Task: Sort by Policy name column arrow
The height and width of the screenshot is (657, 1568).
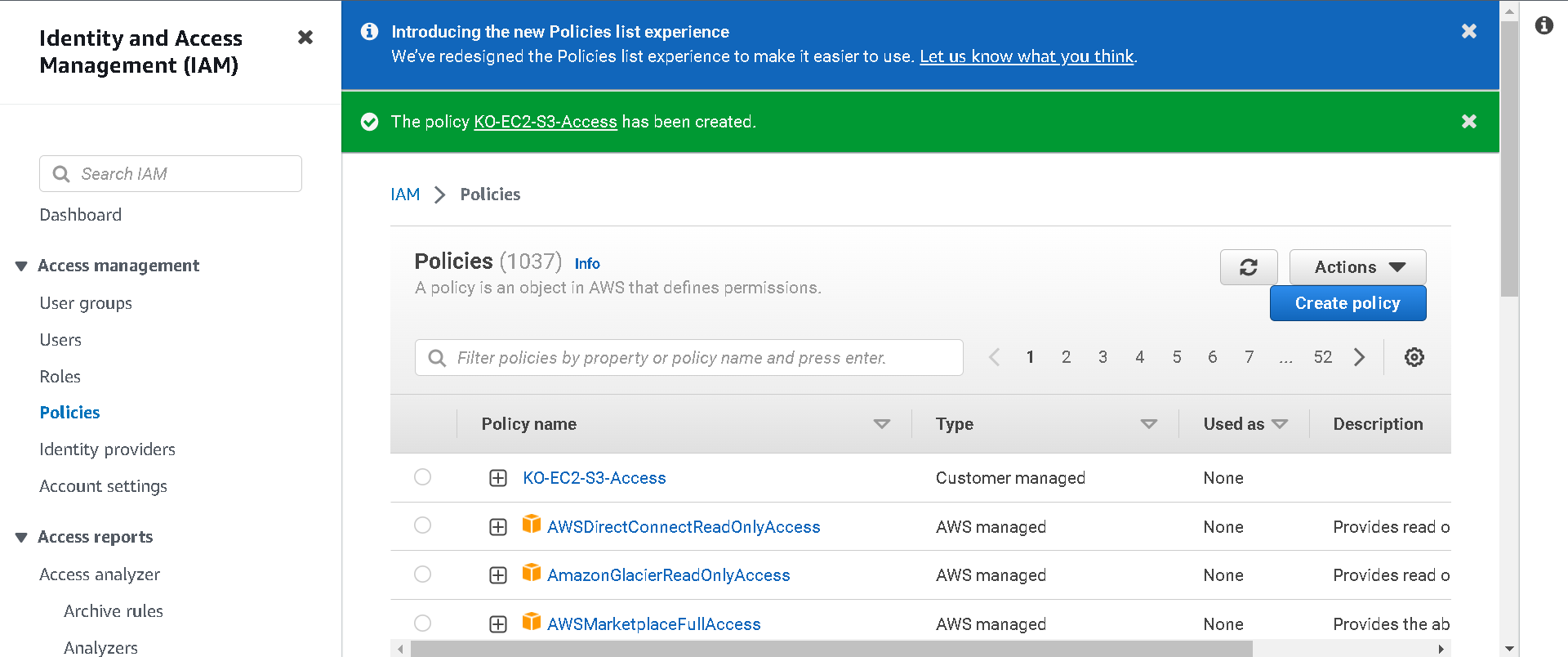Action: [881, 424]
